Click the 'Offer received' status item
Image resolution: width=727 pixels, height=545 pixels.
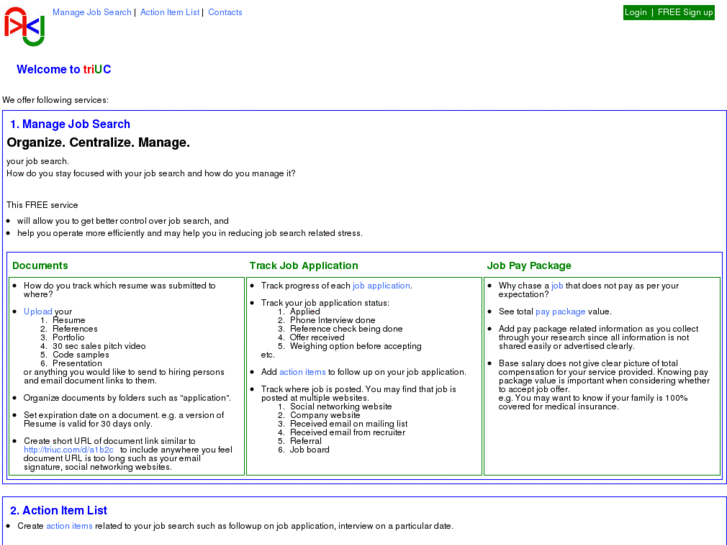click(317, 337)
